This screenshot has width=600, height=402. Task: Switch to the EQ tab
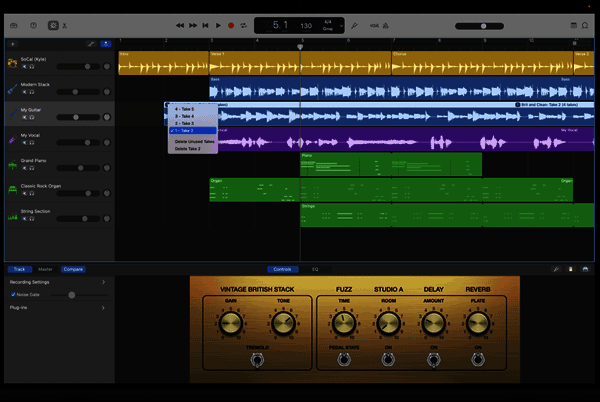[x=315, y=269]
